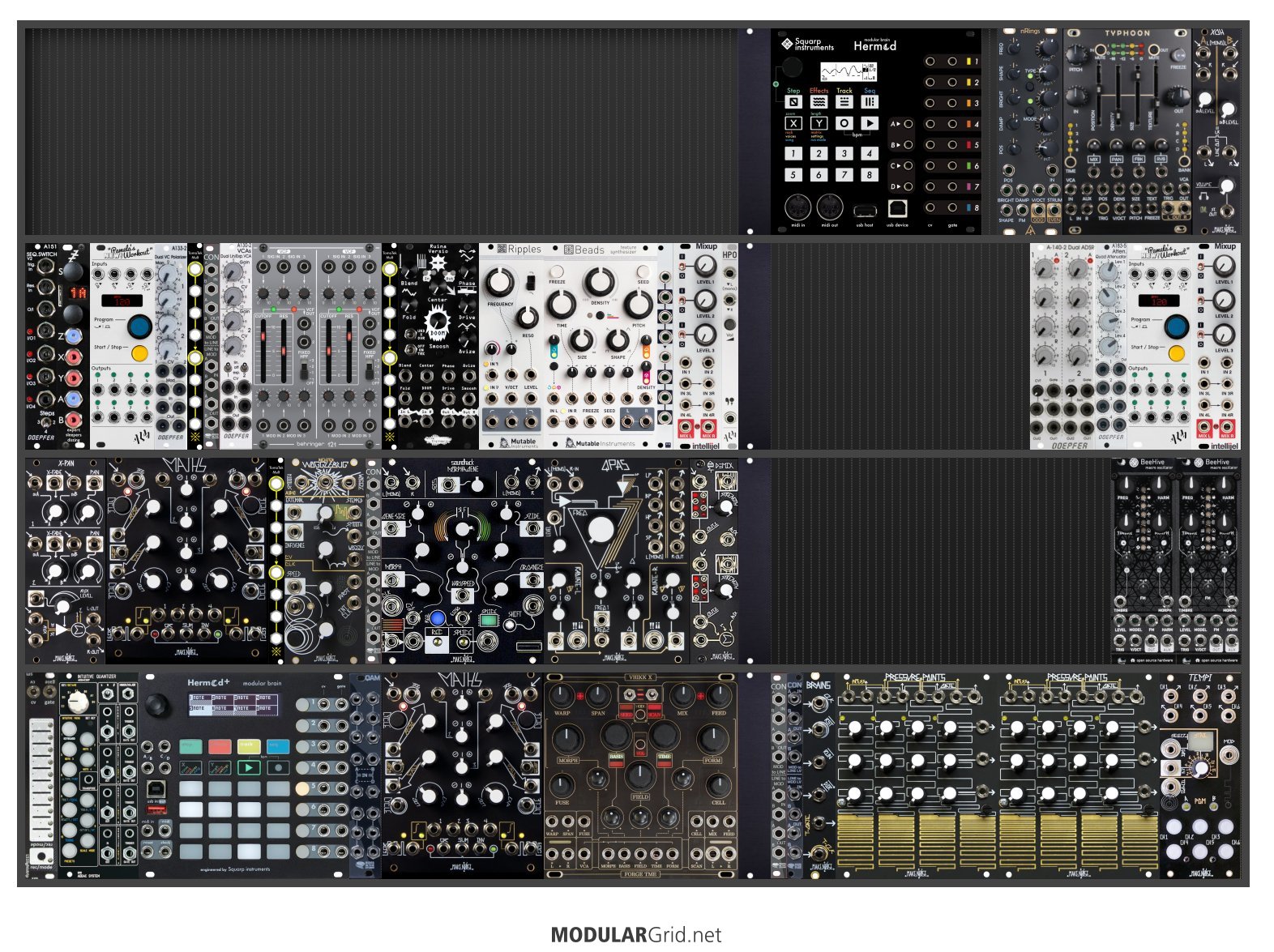This screenshot has height=952, width=1274.
Task: Tap the Step button on the Hermod module
Action: (793, 102)
